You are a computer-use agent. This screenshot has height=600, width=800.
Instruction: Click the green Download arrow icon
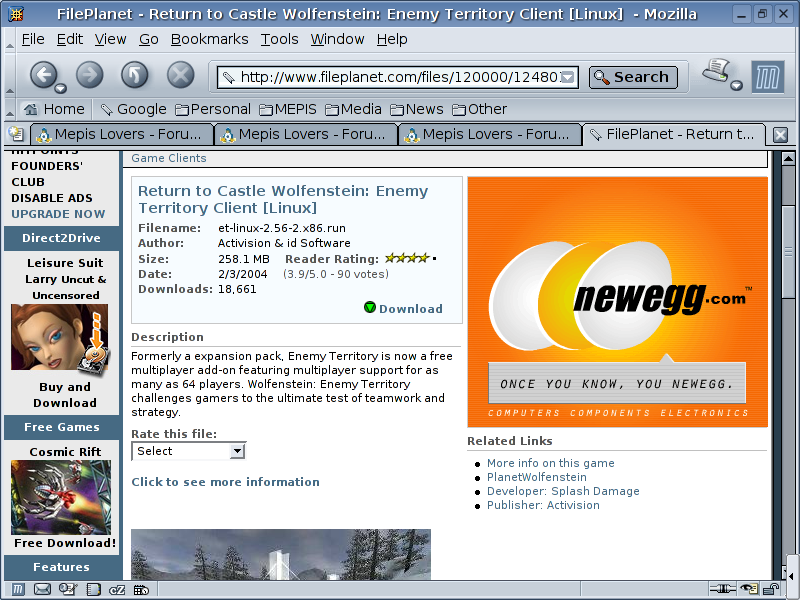[370, 308]
